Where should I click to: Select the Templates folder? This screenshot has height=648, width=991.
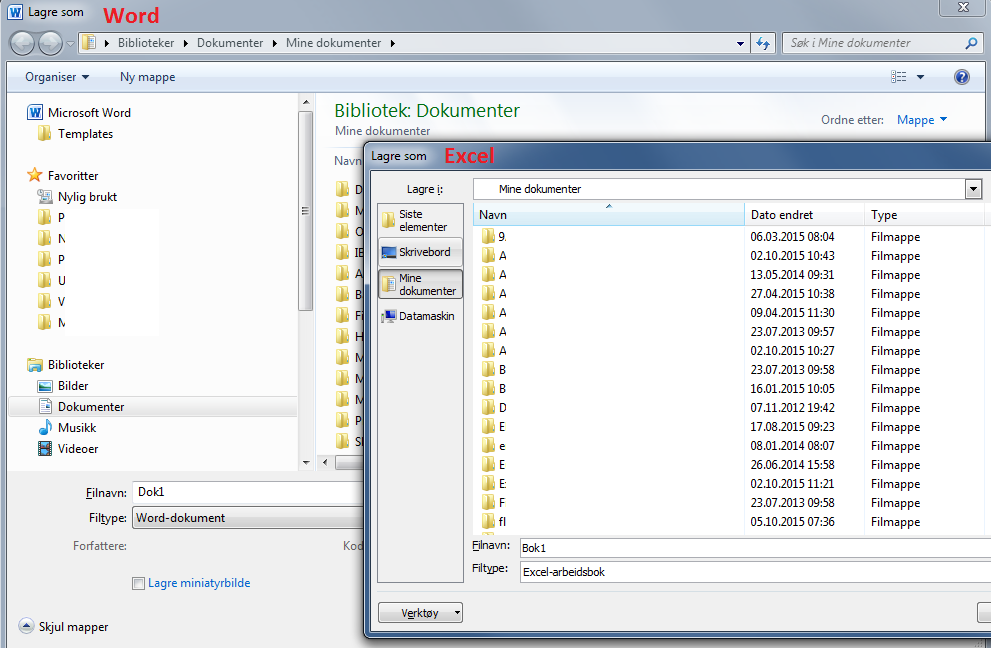tap(75, 134)
